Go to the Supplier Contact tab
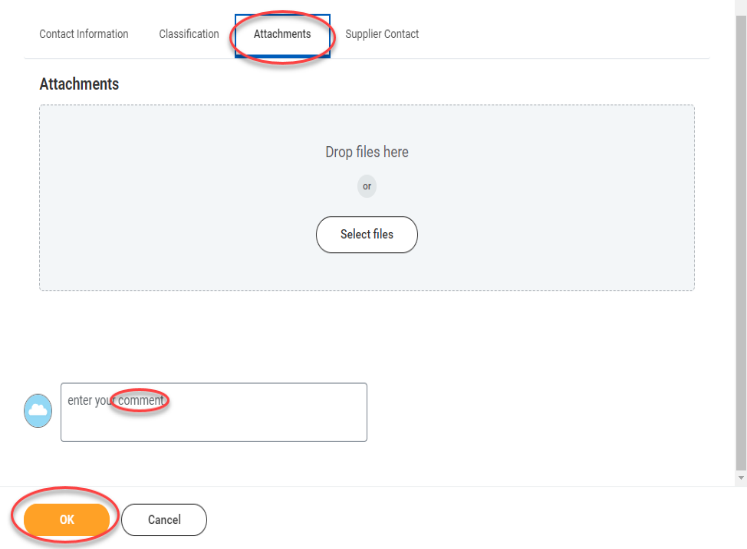Viewport: 747px width, 549px height. [382, 34]
